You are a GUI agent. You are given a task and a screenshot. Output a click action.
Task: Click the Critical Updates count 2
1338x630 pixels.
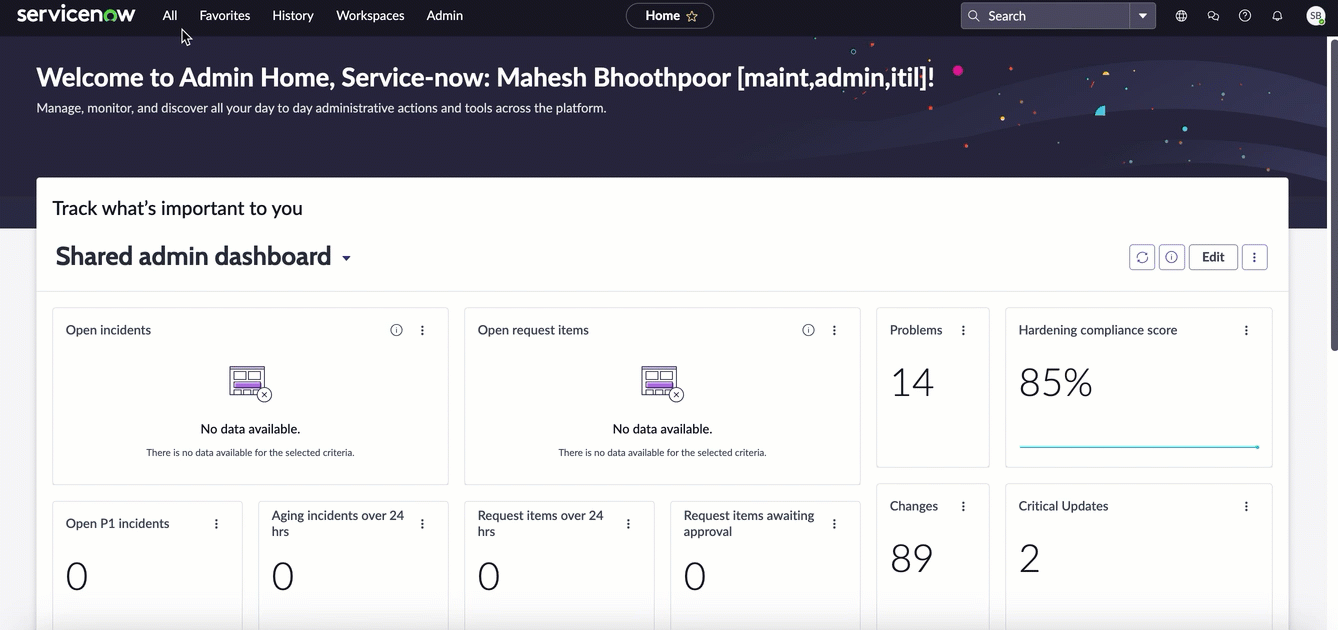[1030, 558]
